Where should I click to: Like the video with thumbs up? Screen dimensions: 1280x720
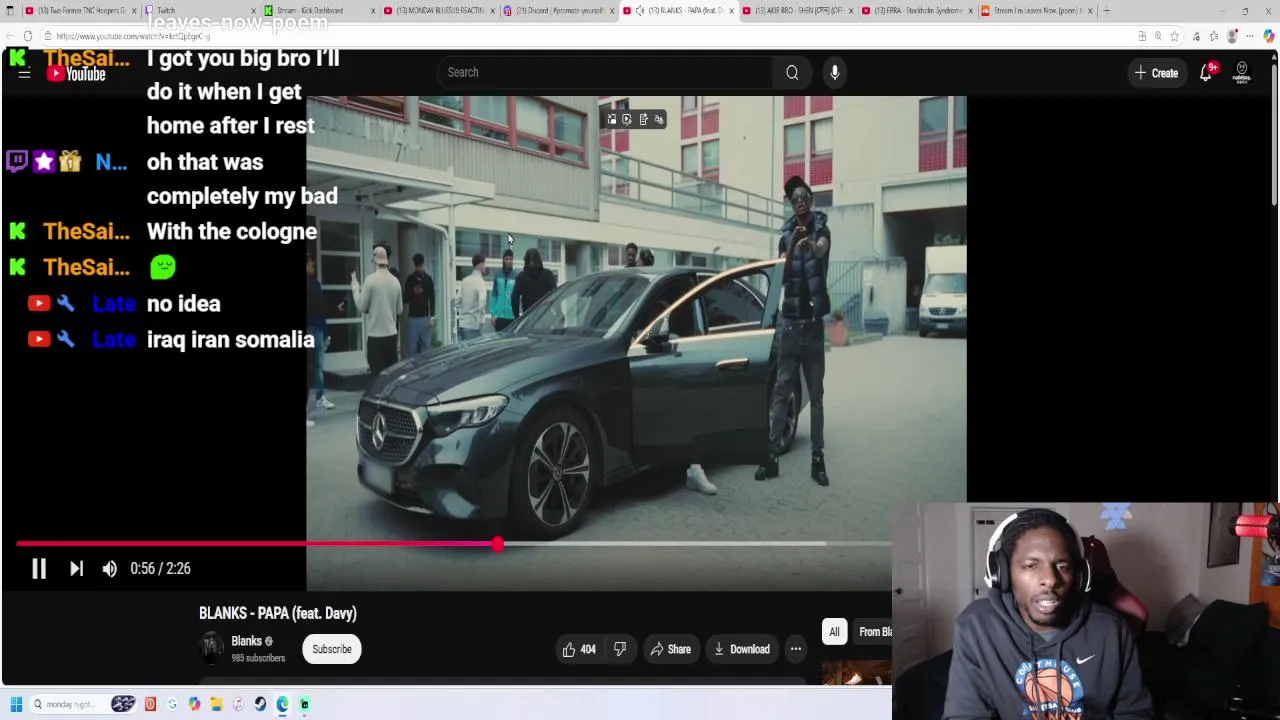(x=579, y=649)
